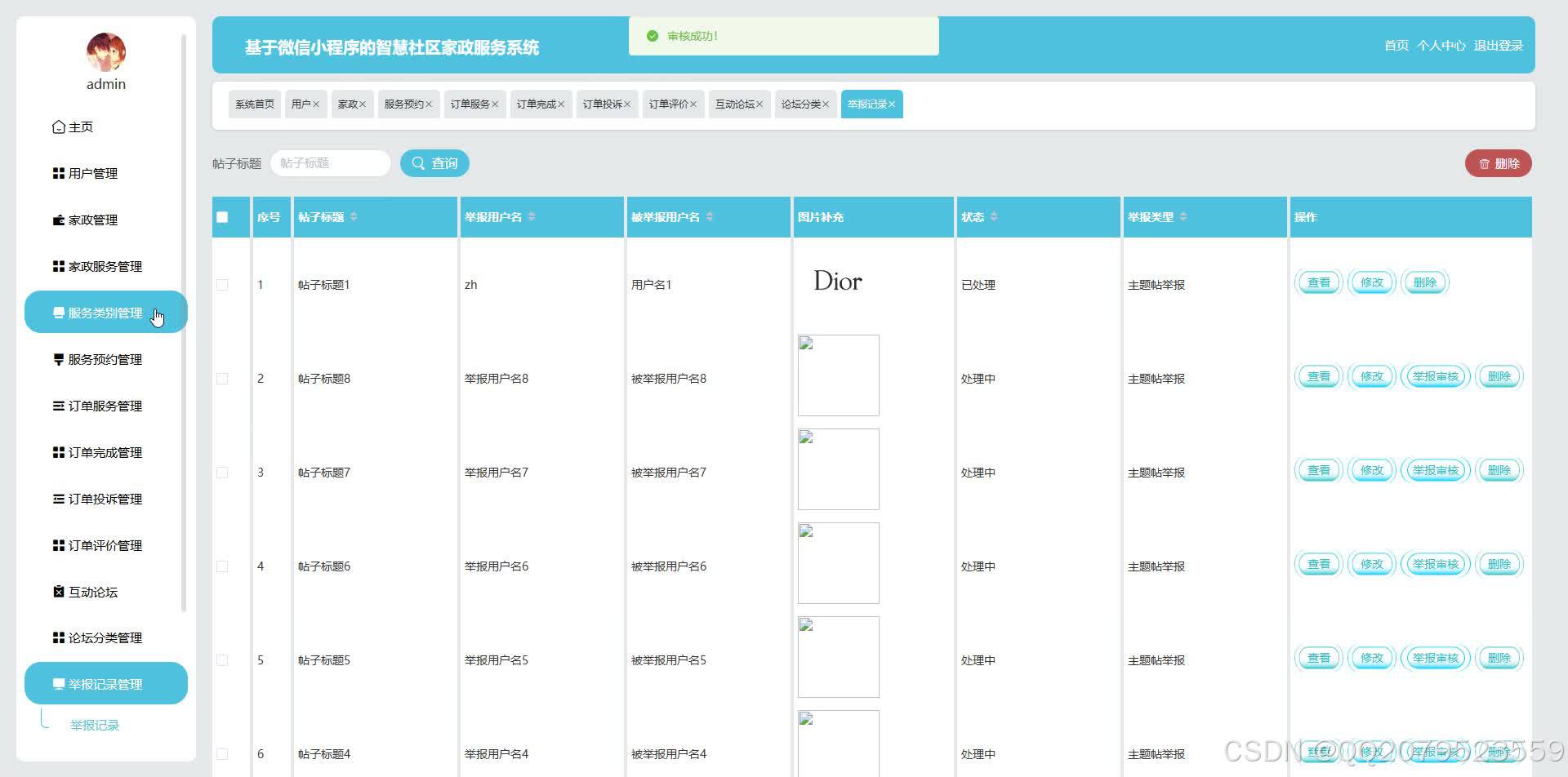Toggle sort arrows on 帖子标题 column
The image size is (1568, 777).
tap(353, 216)
